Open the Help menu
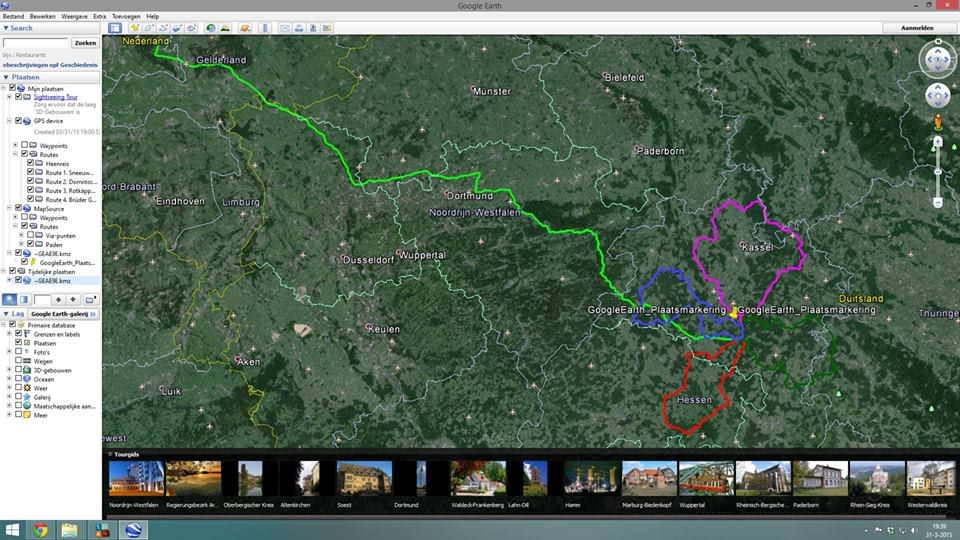 152,17
